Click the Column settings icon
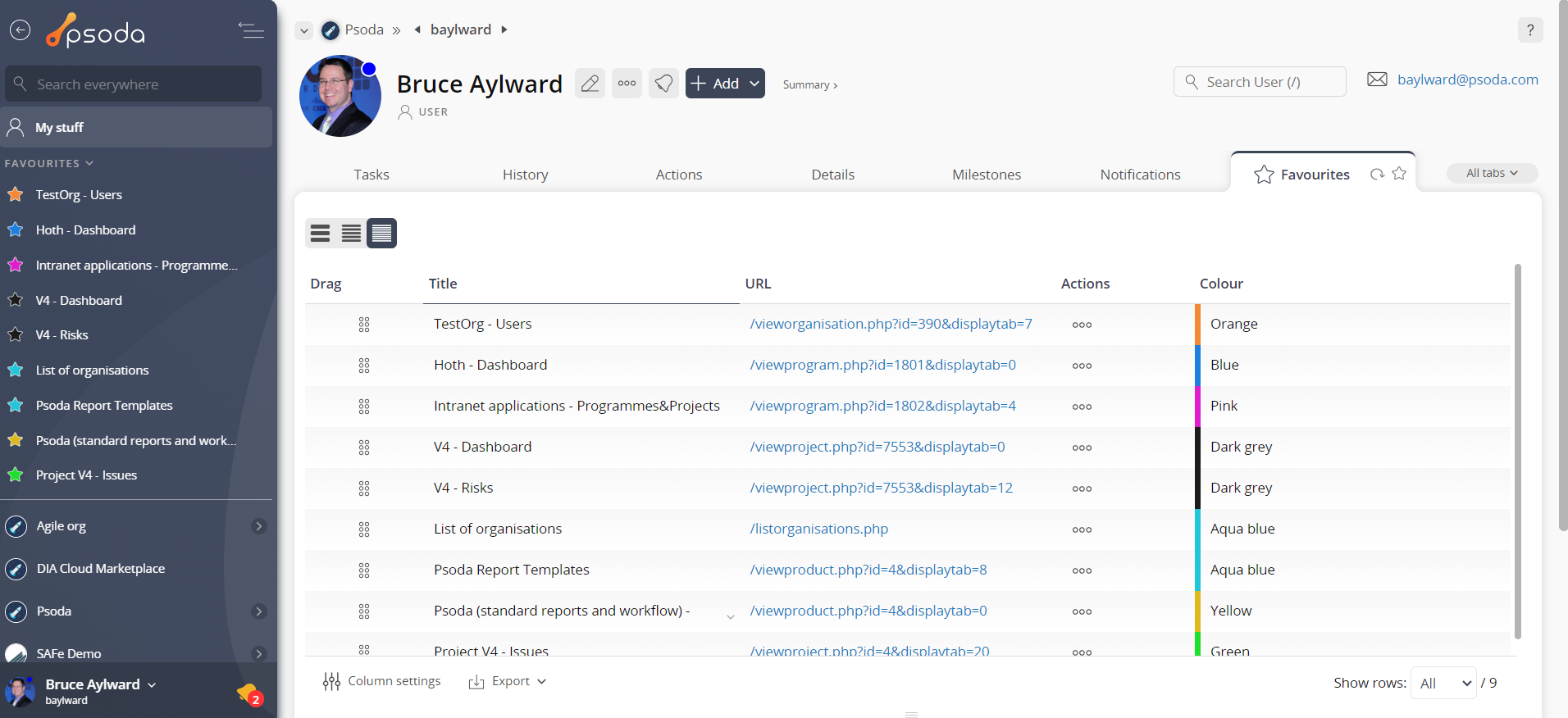Screen dimensions: 1568x718 pos(331,681)
